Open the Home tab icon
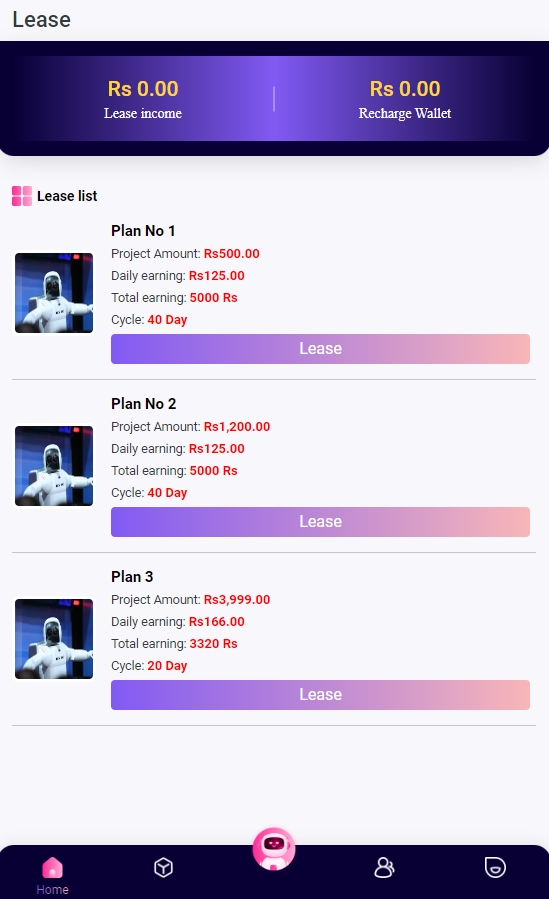 pyautogui.click(x=52, y=867)
